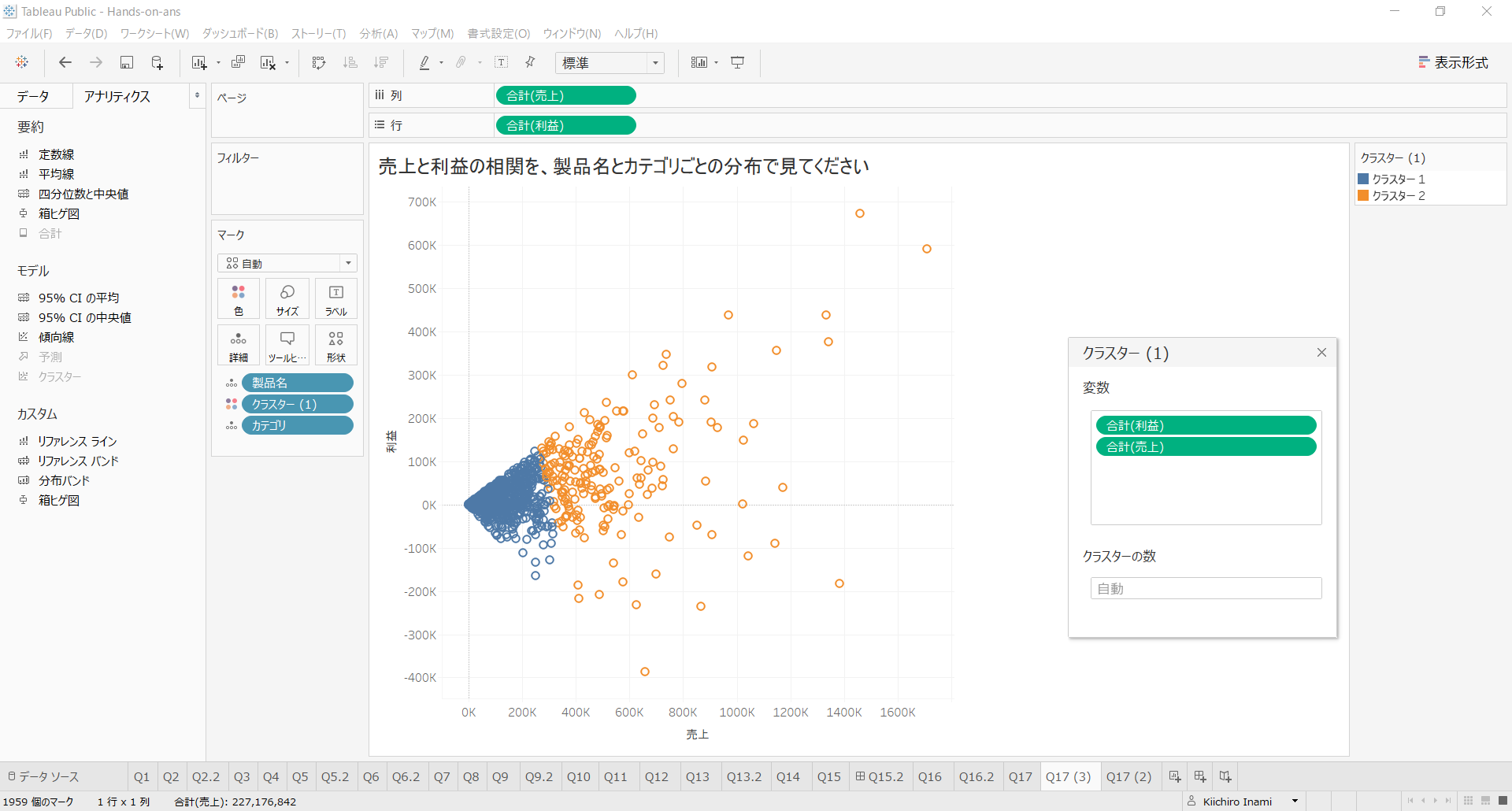The height and width of the screenshot is (811, 1512).
Task: Add a new data source via cylinder icon
Action: [x=157, y=62]
